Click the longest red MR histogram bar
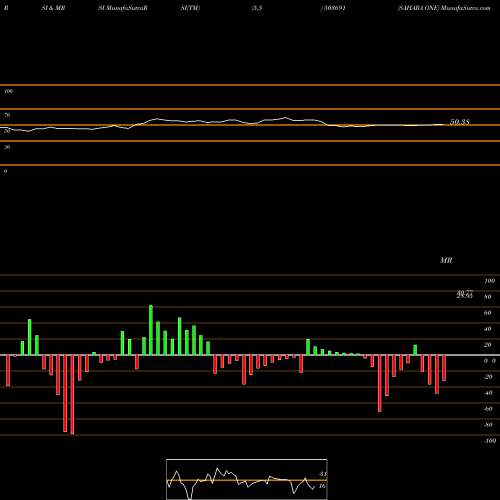500x500 pixels. coord(72,394)
